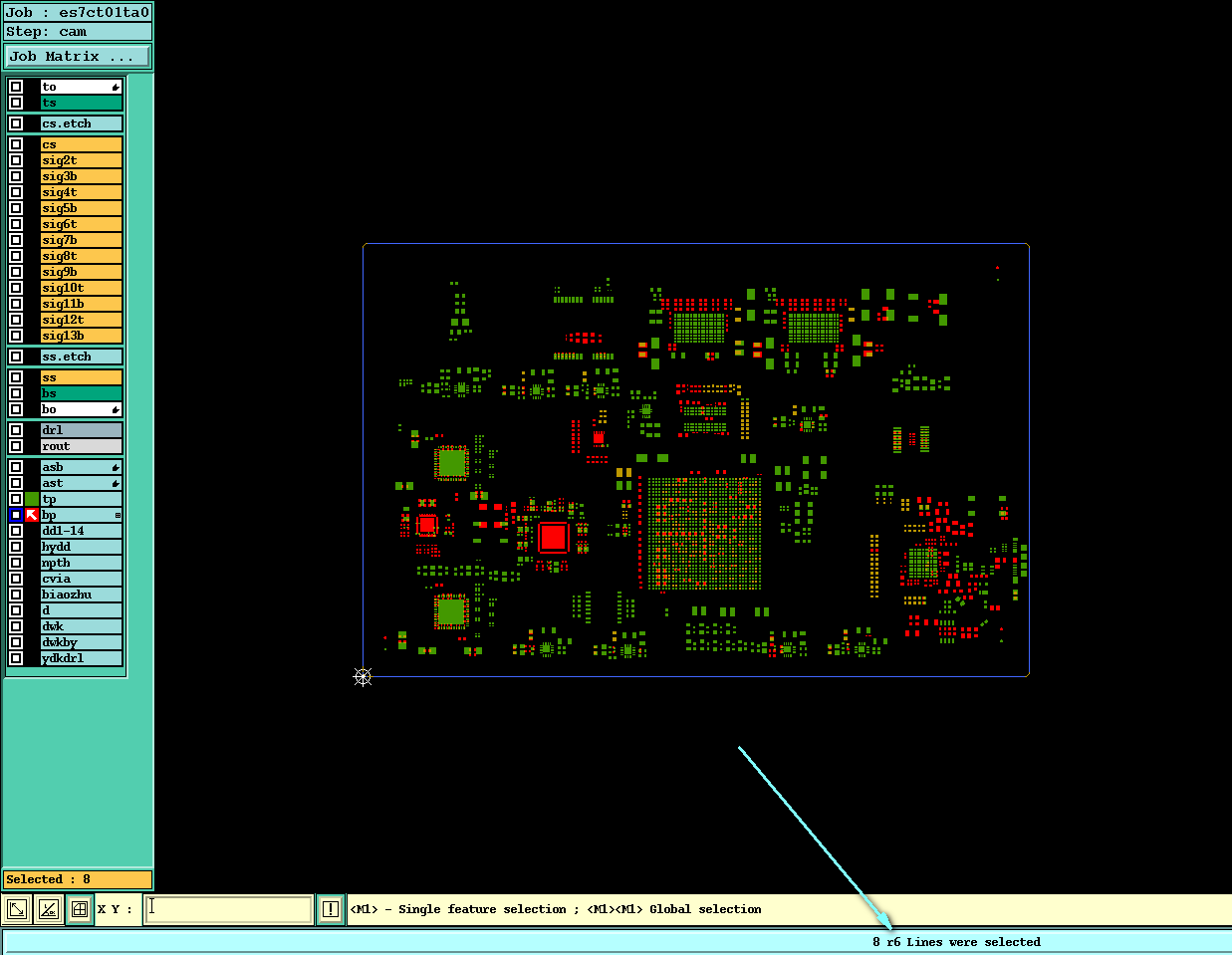The height and width of the screenshot is (955, 1232).
Task: Click the pencil marker on the ast layer
Action: (x=116, y=484)
